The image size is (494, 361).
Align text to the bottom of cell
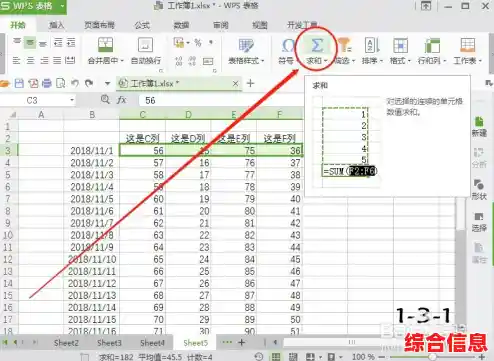click(43, 43)
